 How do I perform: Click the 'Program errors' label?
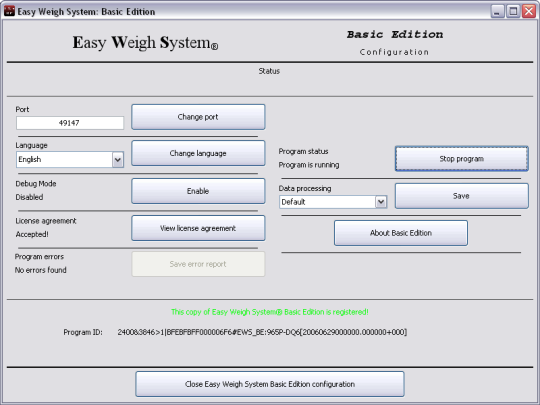[39, 257]
